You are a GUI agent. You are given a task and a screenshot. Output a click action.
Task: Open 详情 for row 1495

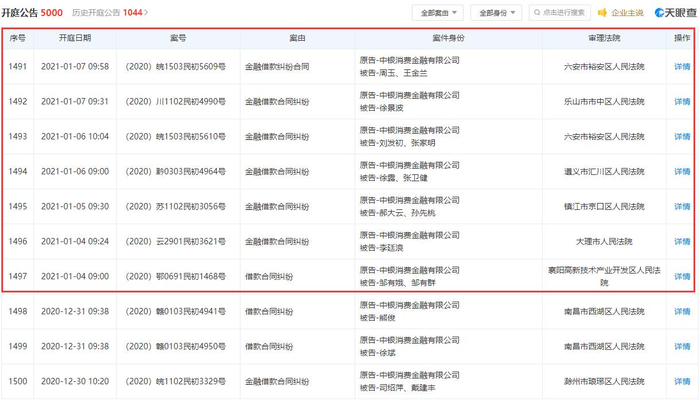(682, 206)
